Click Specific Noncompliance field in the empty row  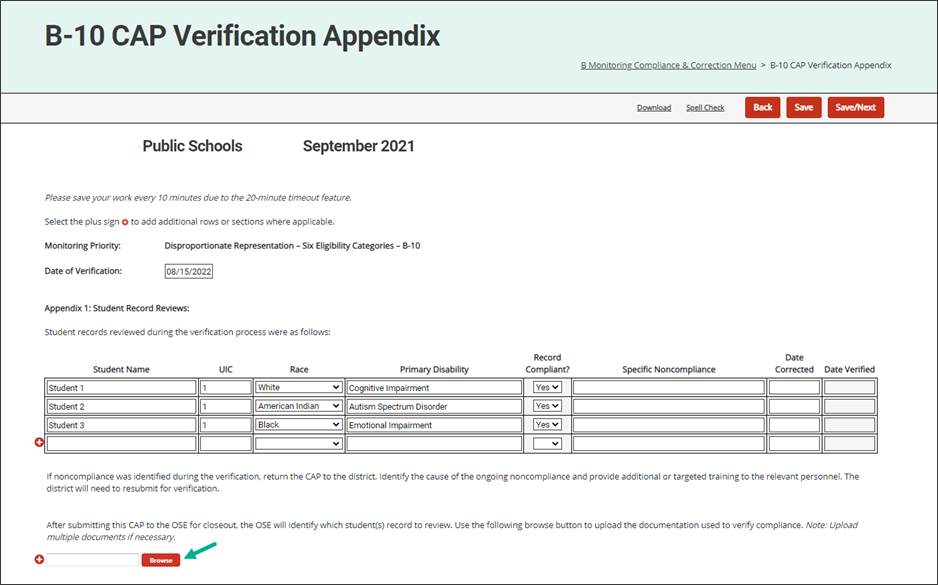669,443
